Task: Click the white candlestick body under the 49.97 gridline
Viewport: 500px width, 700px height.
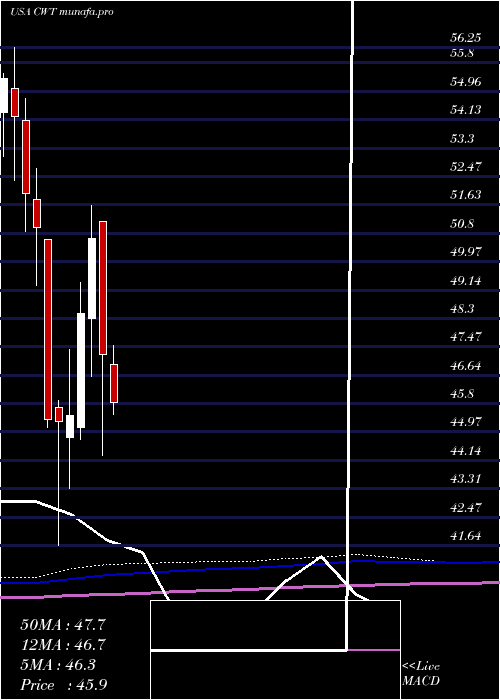Action: click(x=92, y=279)
